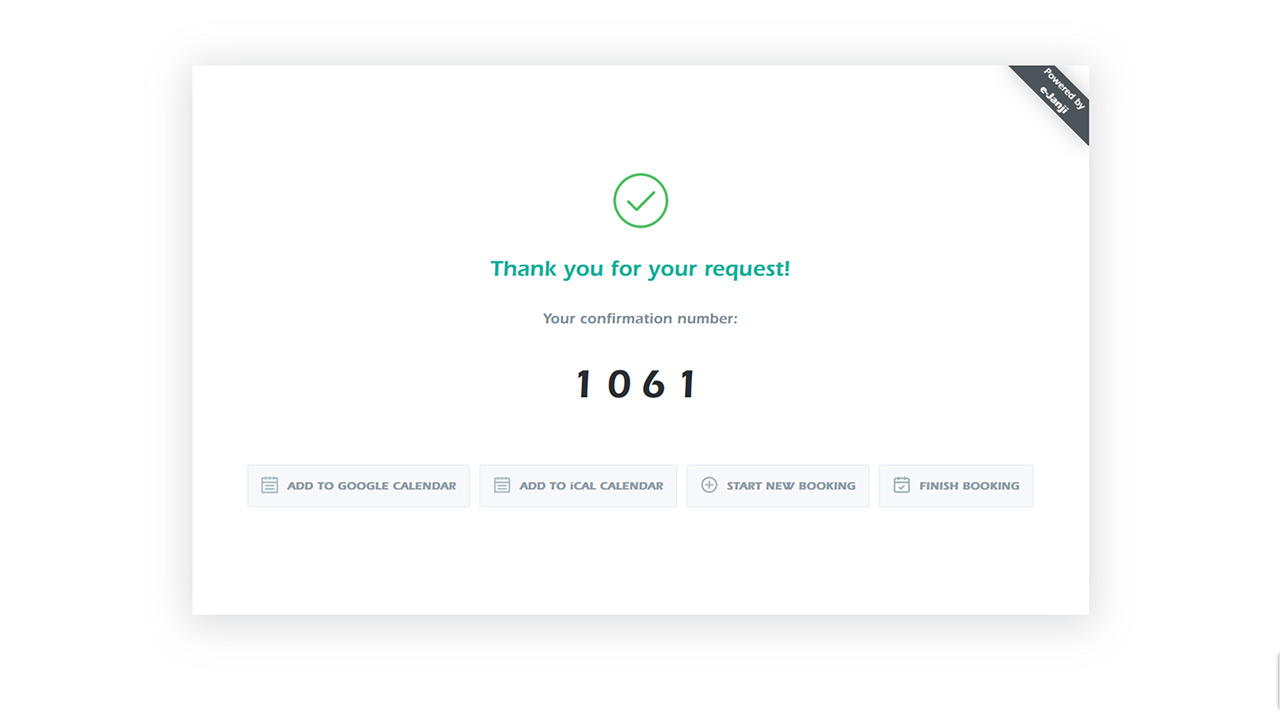This screenshot has height=720, width=1280.
Task: Click the calendar icon beside Add to Google Calendar
Action: (x=269, y=485)
